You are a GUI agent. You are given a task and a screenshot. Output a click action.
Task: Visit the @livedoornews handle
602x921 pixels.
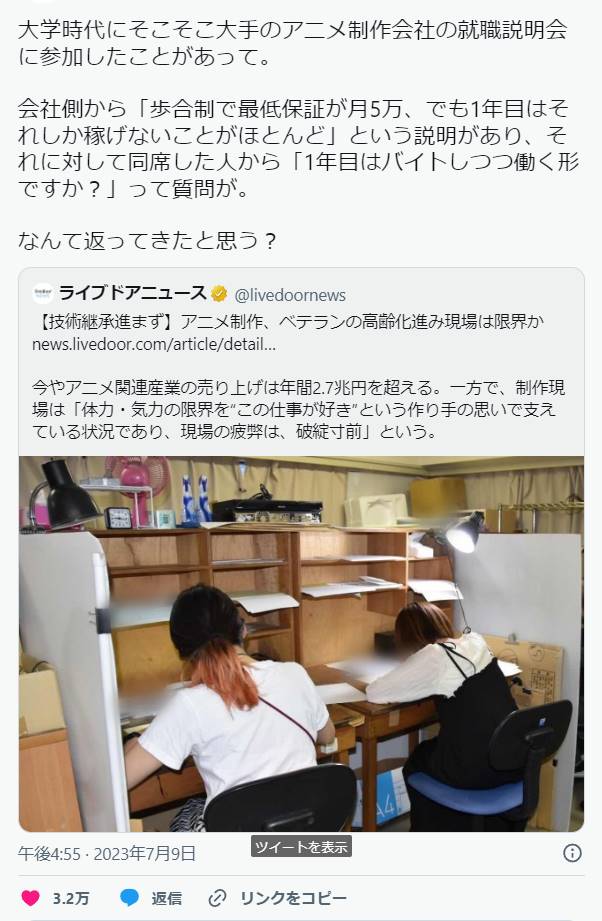(x=290, y=295)
